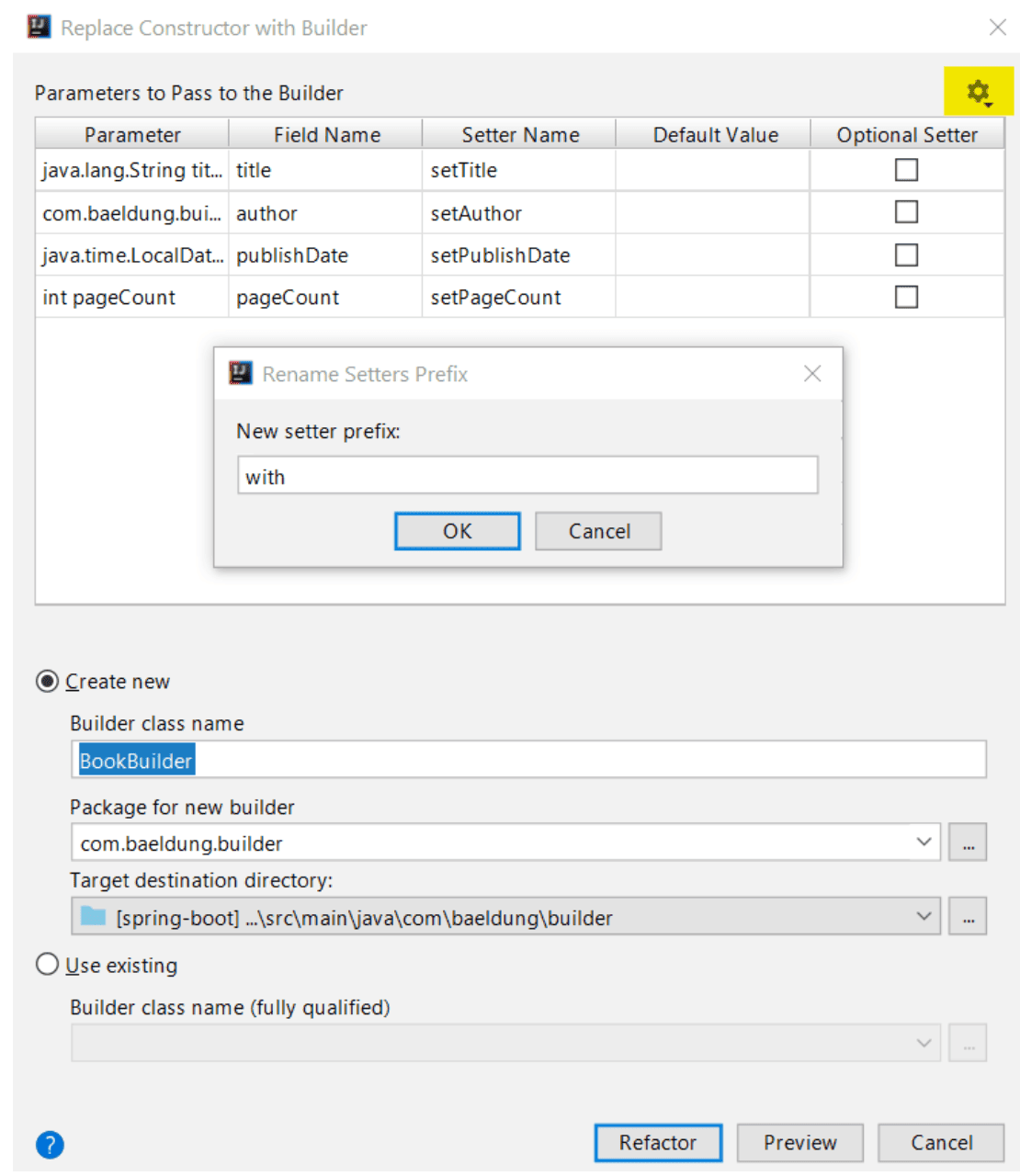1020x1176 pixels.
Task: Select the Use existing radio button
Action: click(47, 965)
